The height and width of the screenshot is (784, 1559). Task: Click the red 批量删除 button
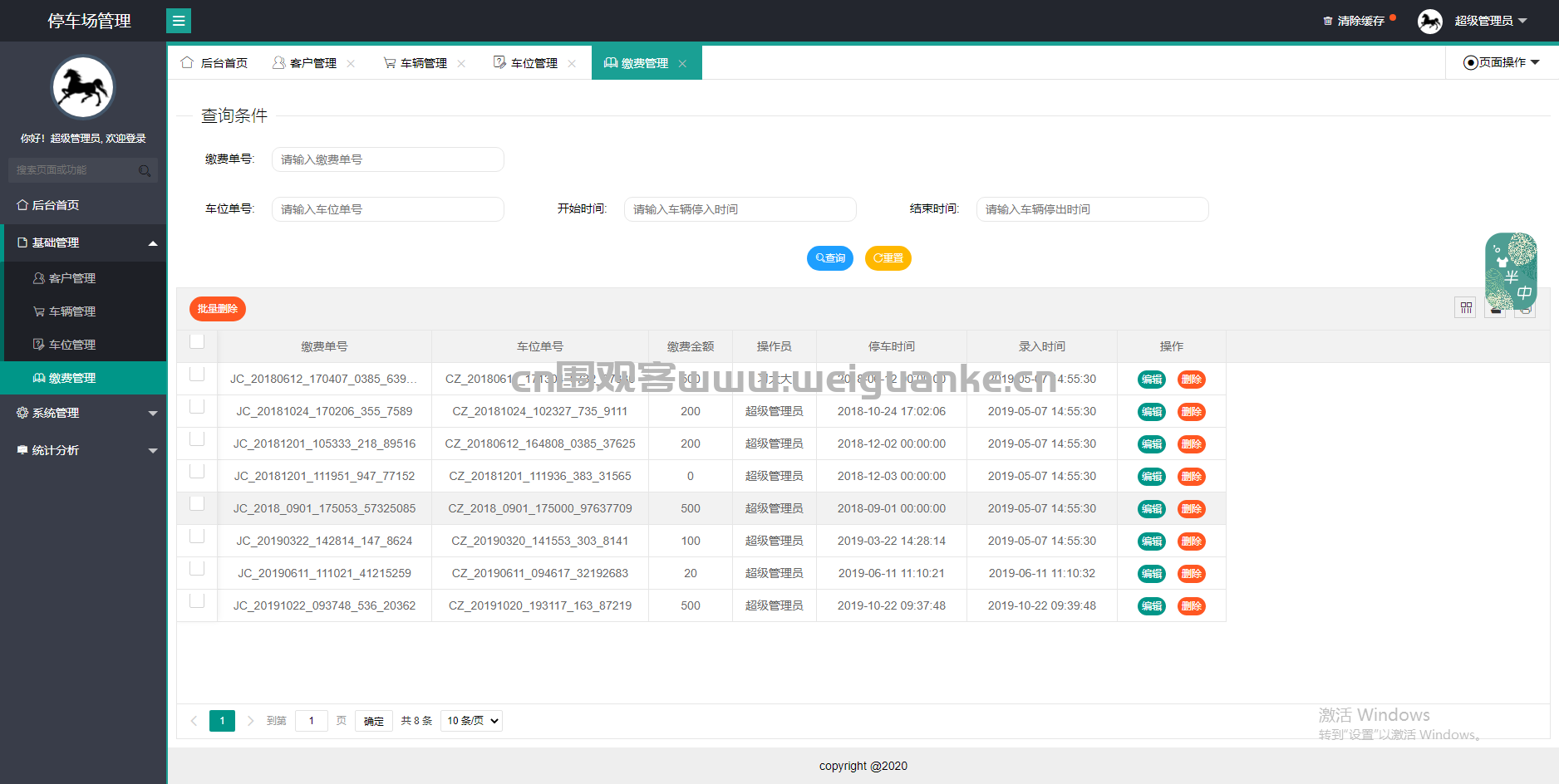(218, 309)
